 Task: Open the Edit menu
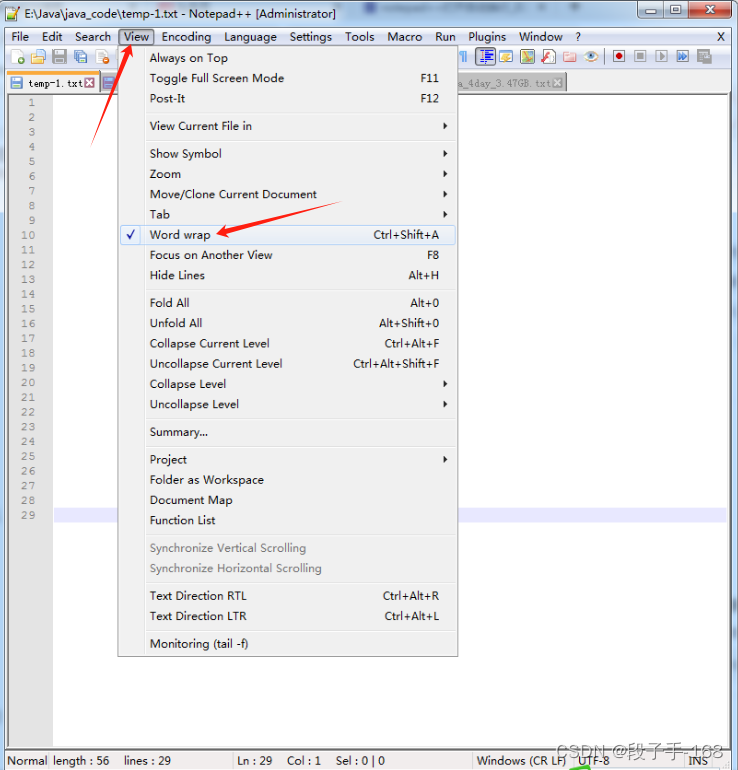tap(52, 37)
